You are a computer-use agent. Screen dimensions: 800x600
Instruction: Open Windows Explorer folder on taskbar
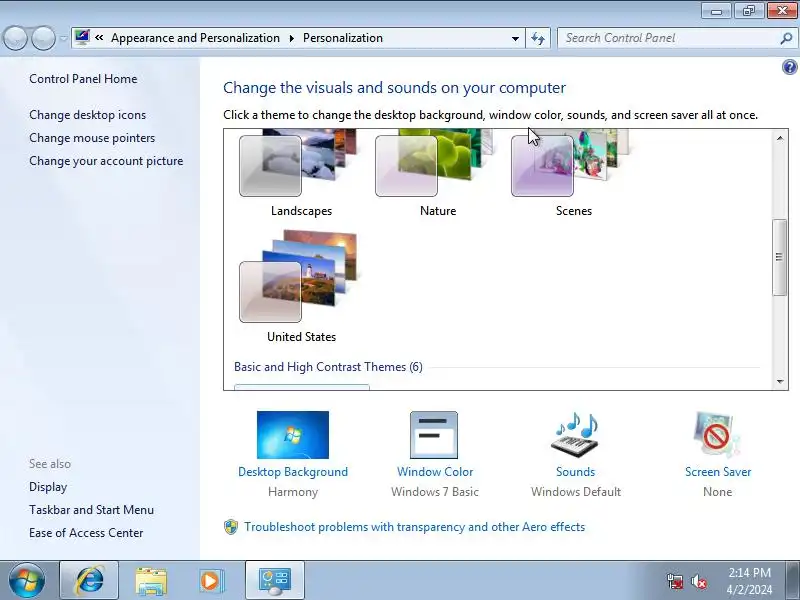tap(151, 581)
